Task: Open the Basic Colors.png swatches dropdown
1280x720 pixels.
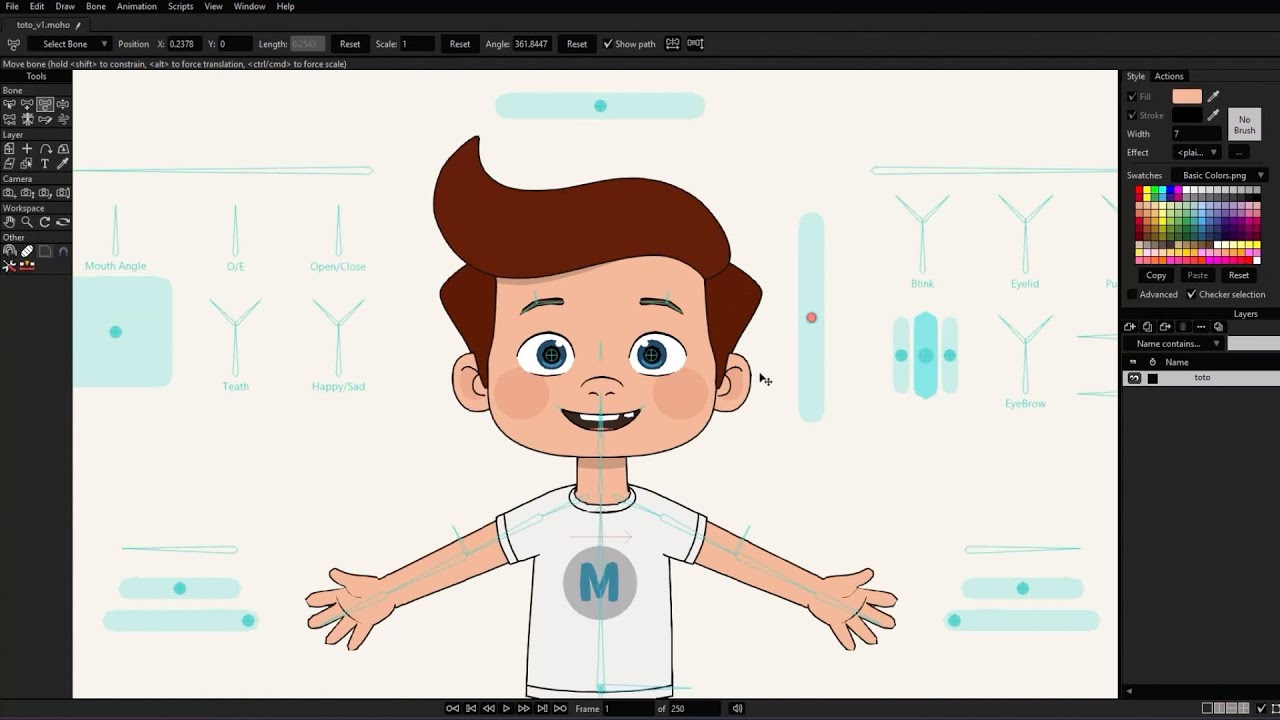Action: click(x=1220, y=176)
